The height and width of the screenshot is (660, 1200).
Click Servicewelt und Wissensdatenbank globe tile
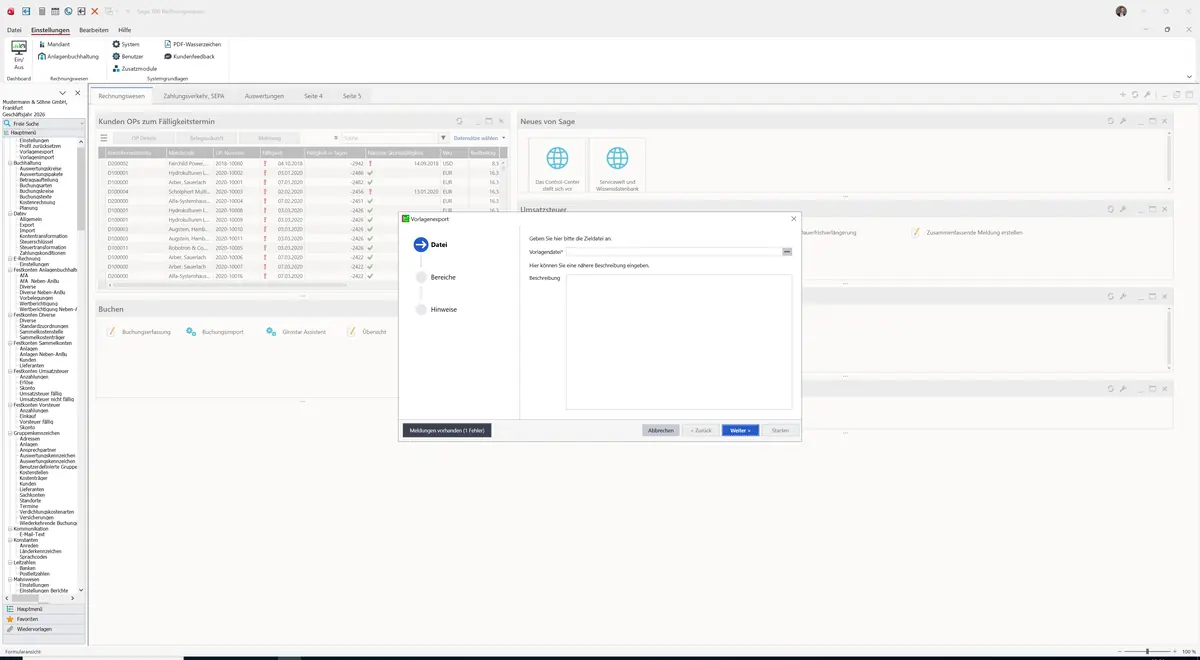point(617,166)
